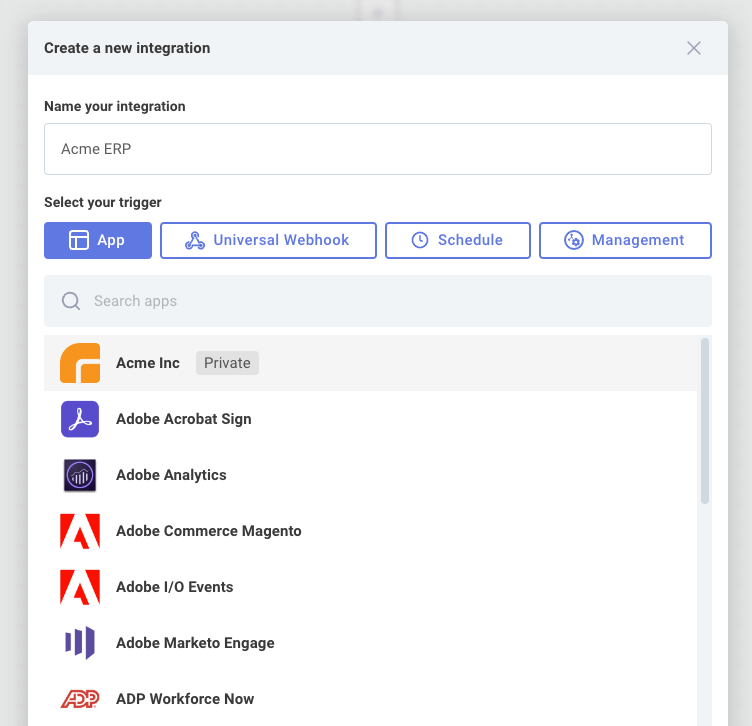Click the clock icon in Schedule button
Image resolution: width=752 pixels, height=726 pixels.
pyautogui.click(x=420, y=240)
